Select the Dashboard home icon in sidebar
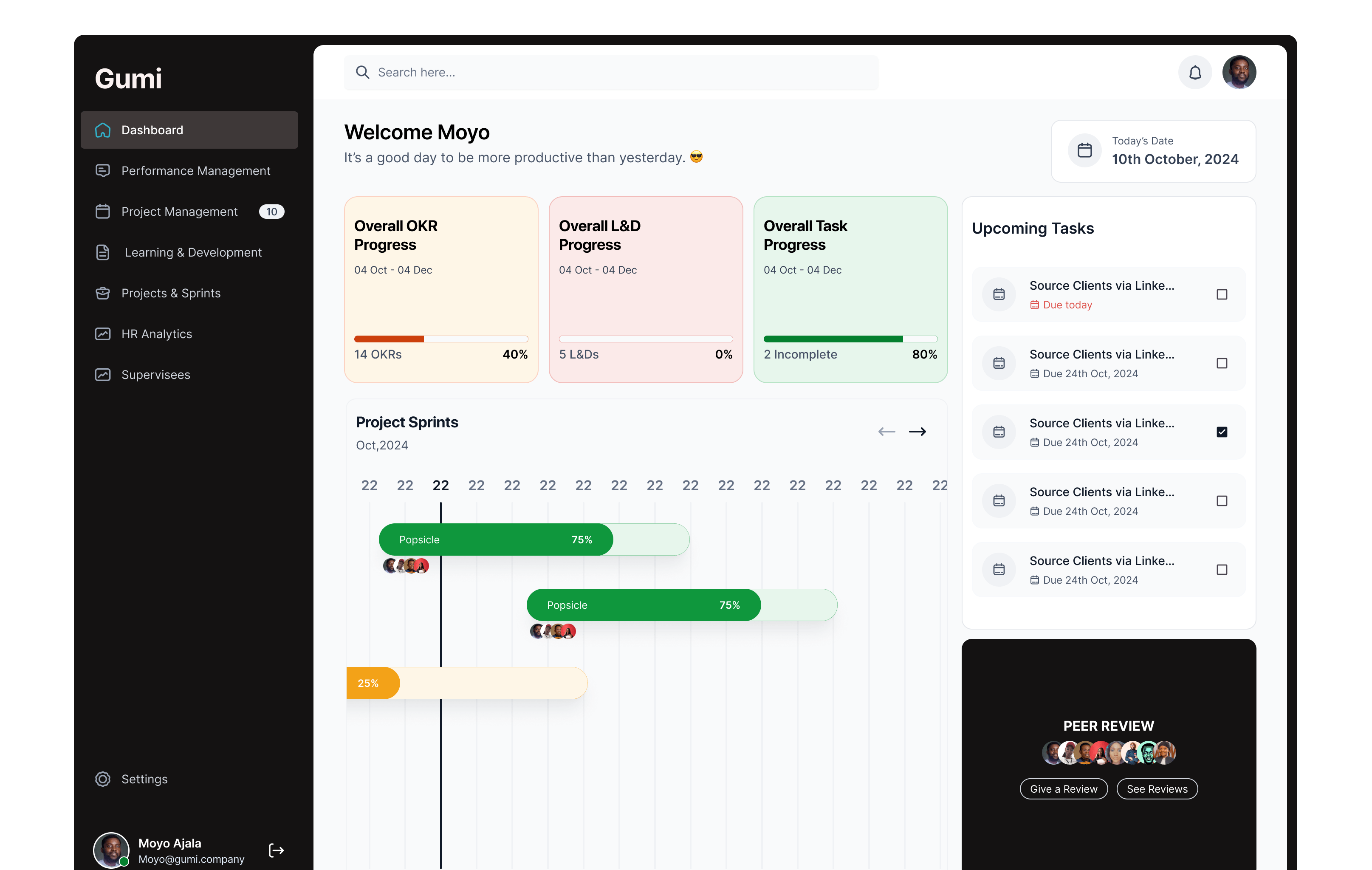 coord(103,130)
